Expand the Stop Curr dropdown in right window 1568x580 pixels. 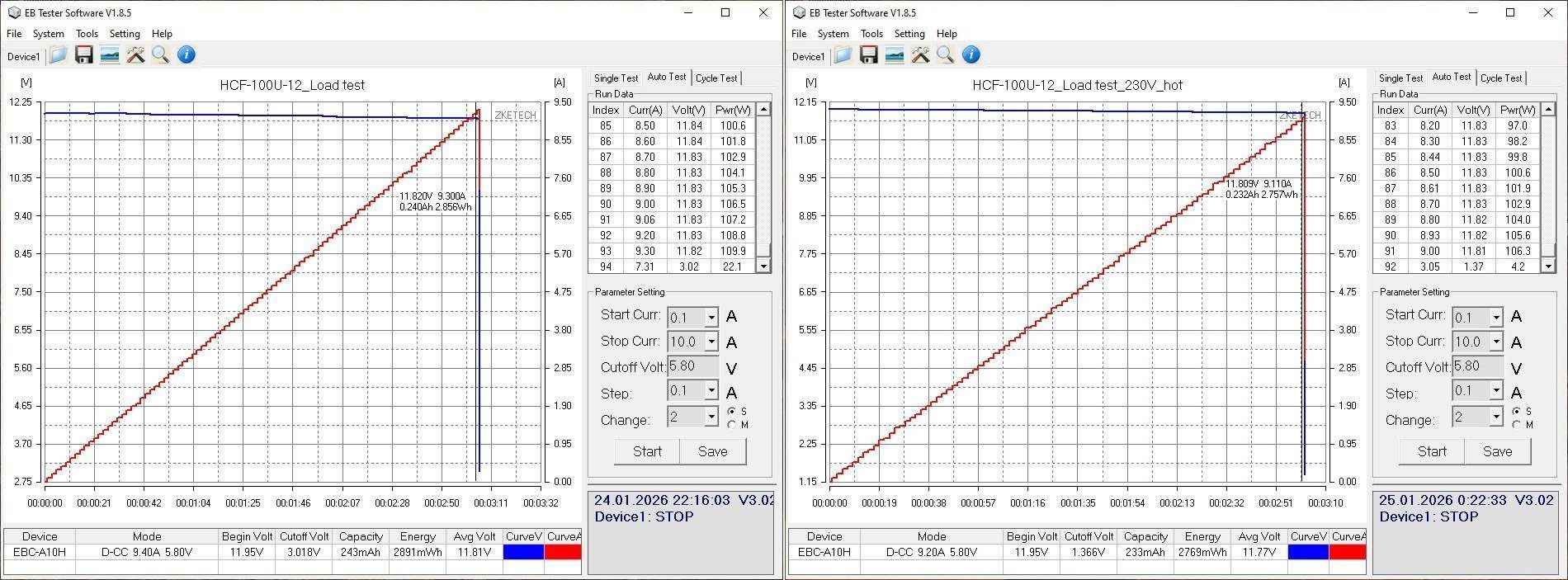click(x=1495, y=342)
